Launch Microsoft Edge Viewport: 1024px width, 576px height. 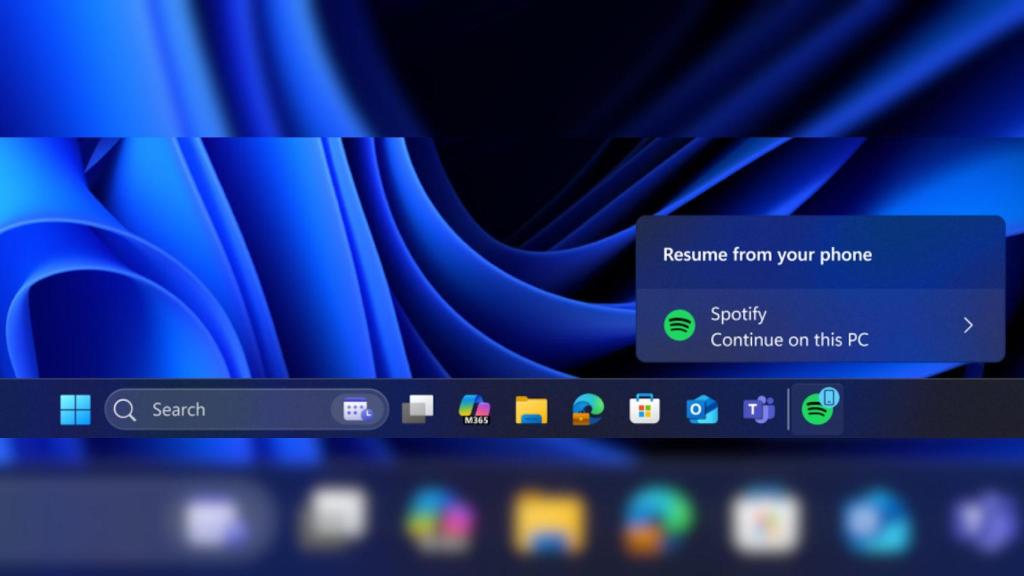[x=588, y=409]
